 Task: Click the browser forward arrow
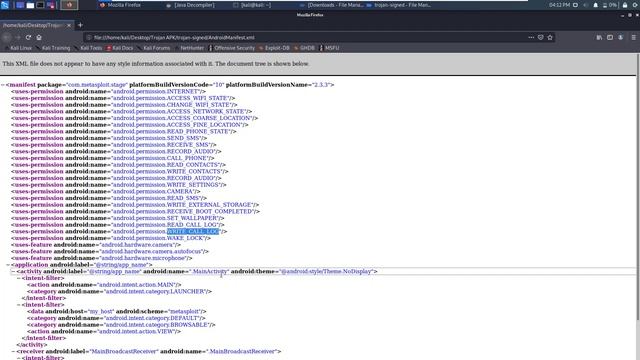(x=18, y=37)
